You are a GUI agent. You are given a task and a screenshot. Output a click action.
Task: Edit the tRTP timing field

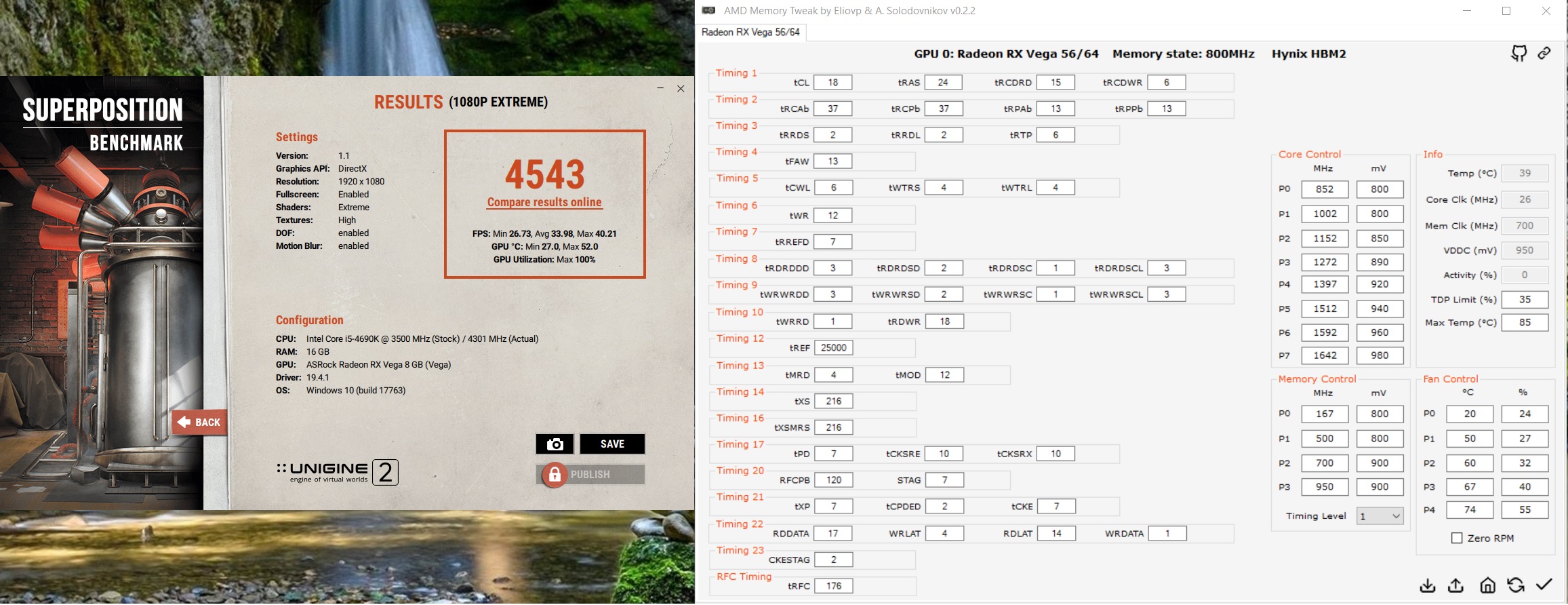(1056, 135)
